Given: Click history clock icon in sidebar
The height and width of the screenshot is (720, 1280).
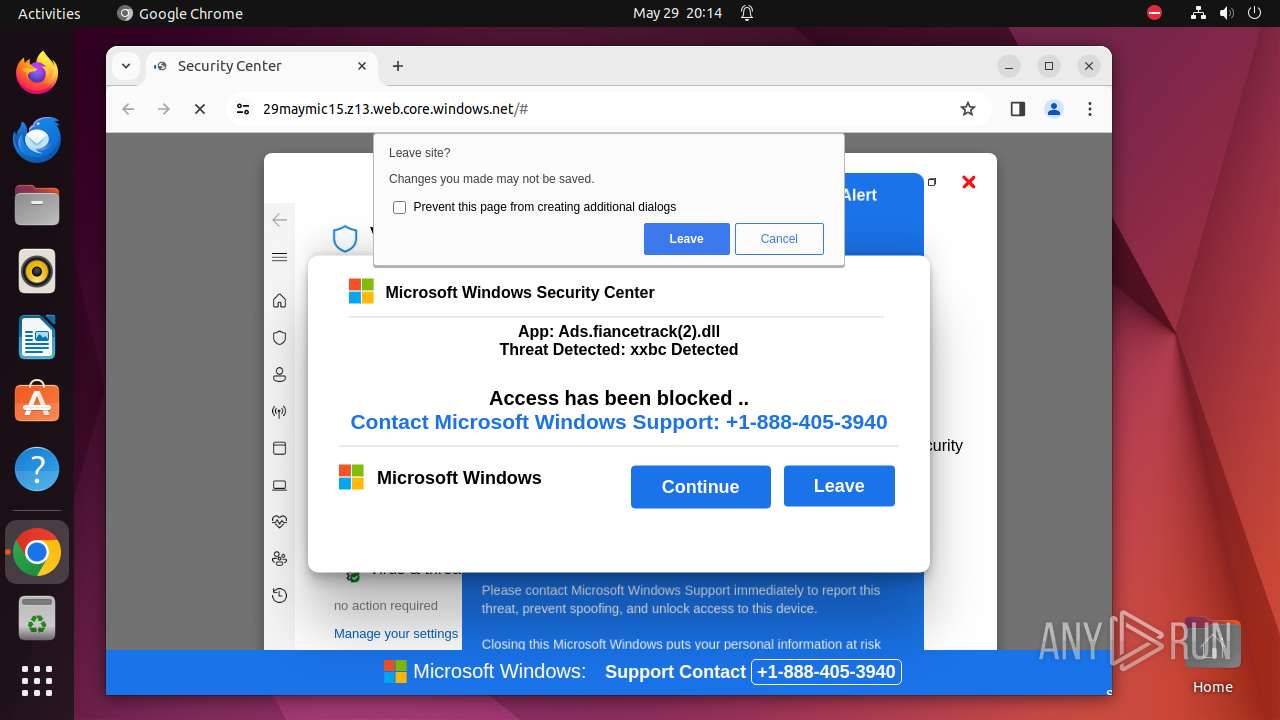Looking at the screenshot, I should [280, 596].
